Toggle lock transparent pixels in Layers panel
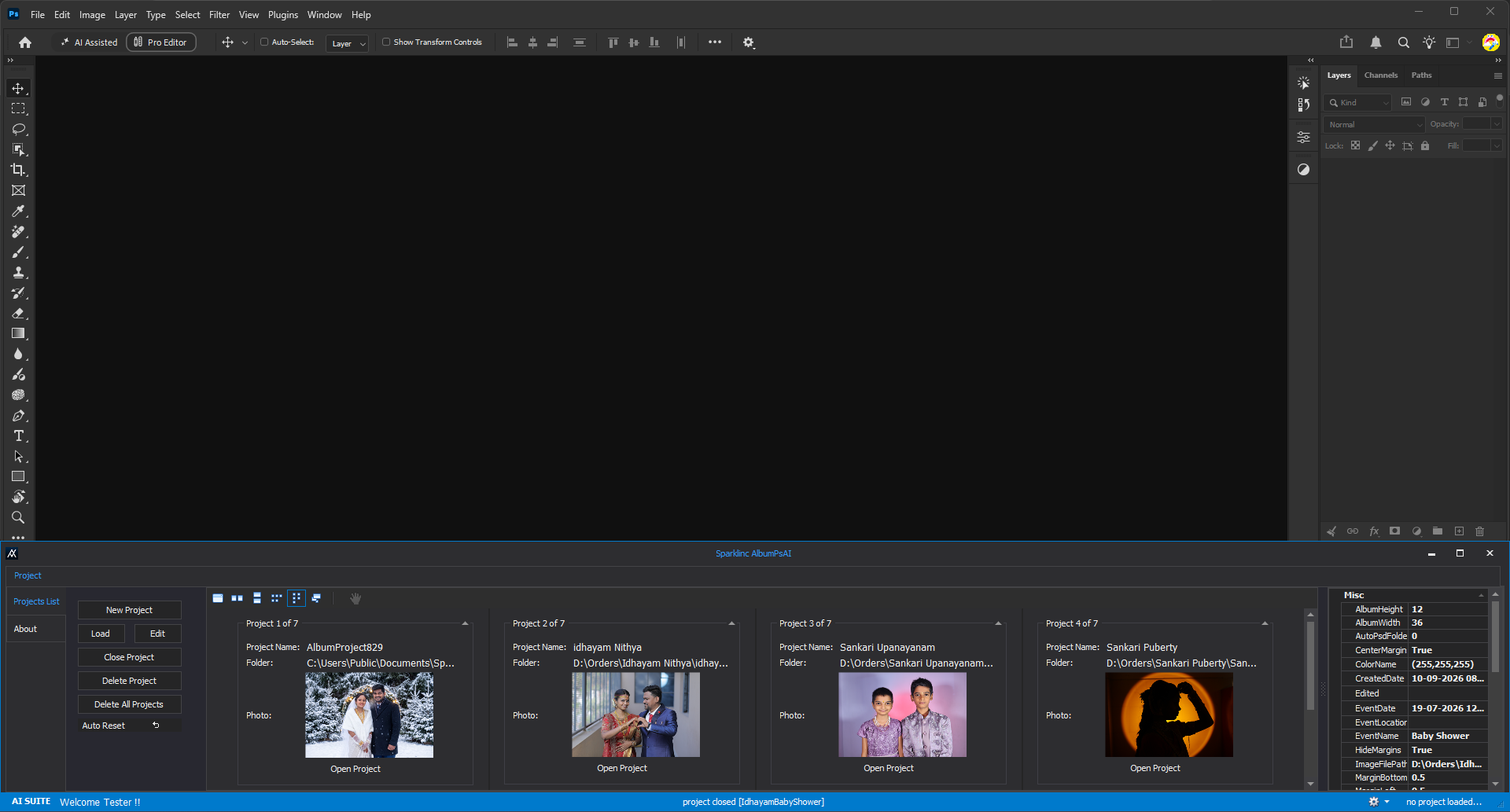 tap(1355, 145)
